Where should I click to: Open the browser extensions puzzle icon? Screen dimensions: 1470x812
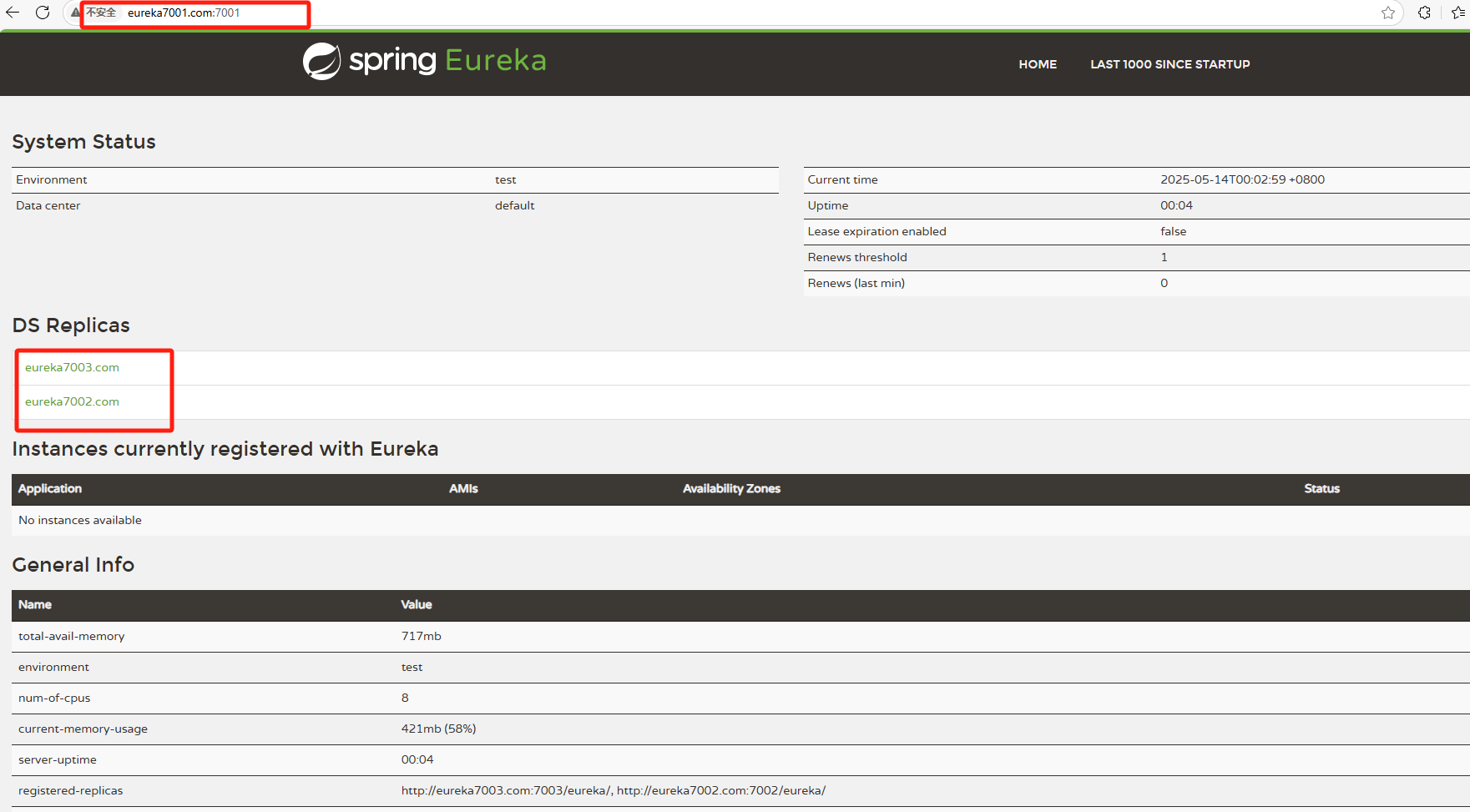pos(1425,13)
